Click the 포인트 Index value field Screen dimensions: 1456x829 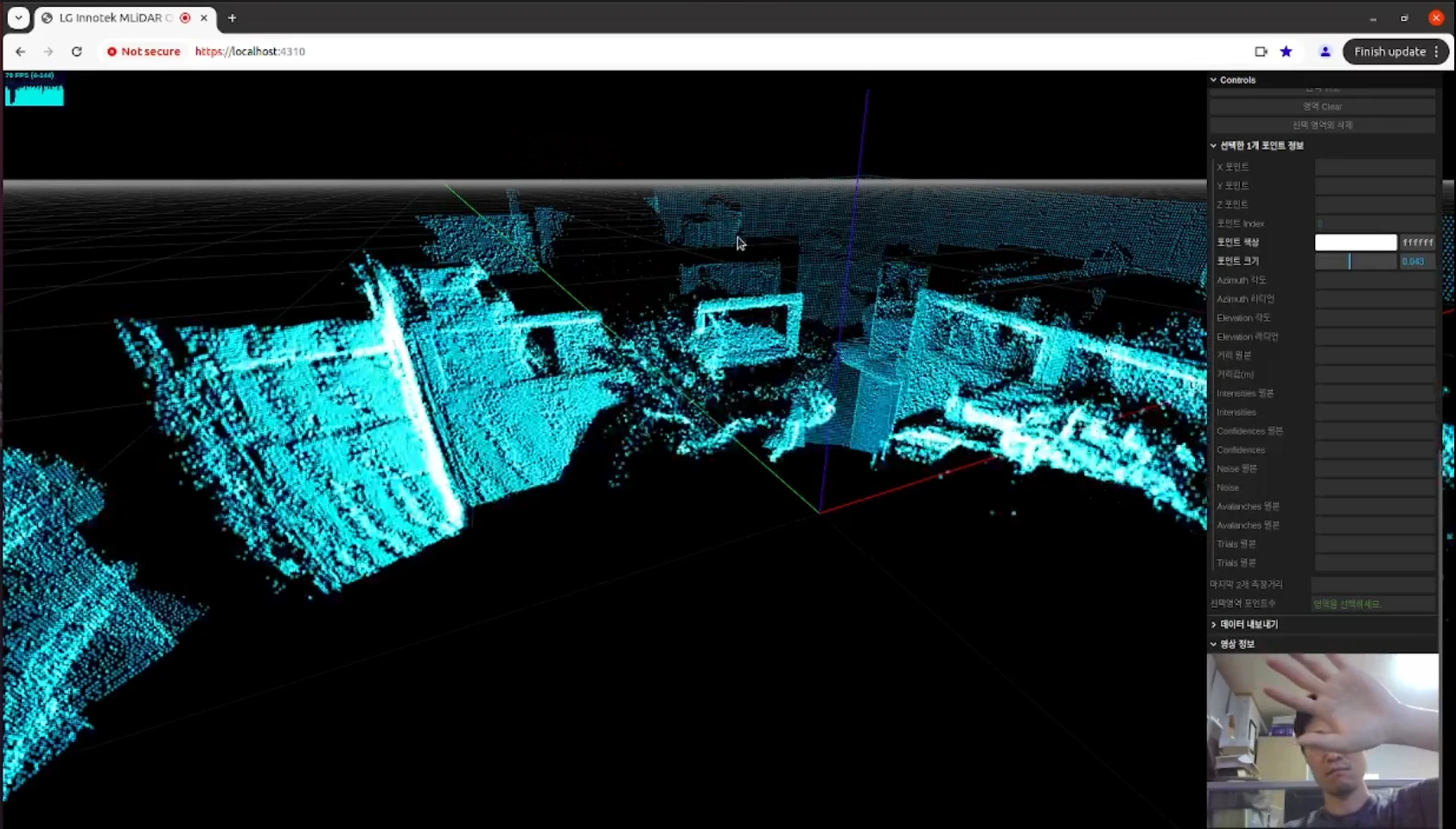point(1375,224)
